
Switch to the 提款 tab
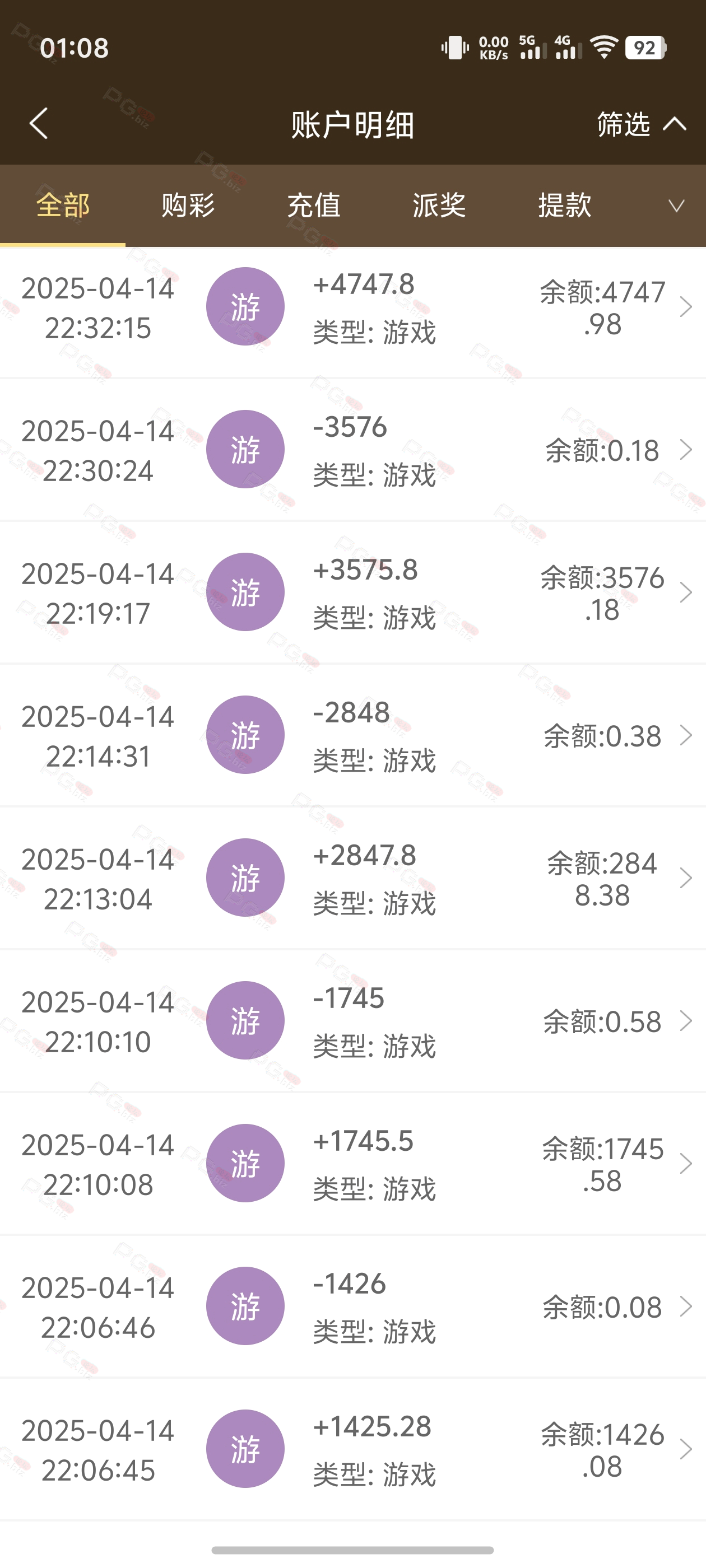tap(565, 205)
